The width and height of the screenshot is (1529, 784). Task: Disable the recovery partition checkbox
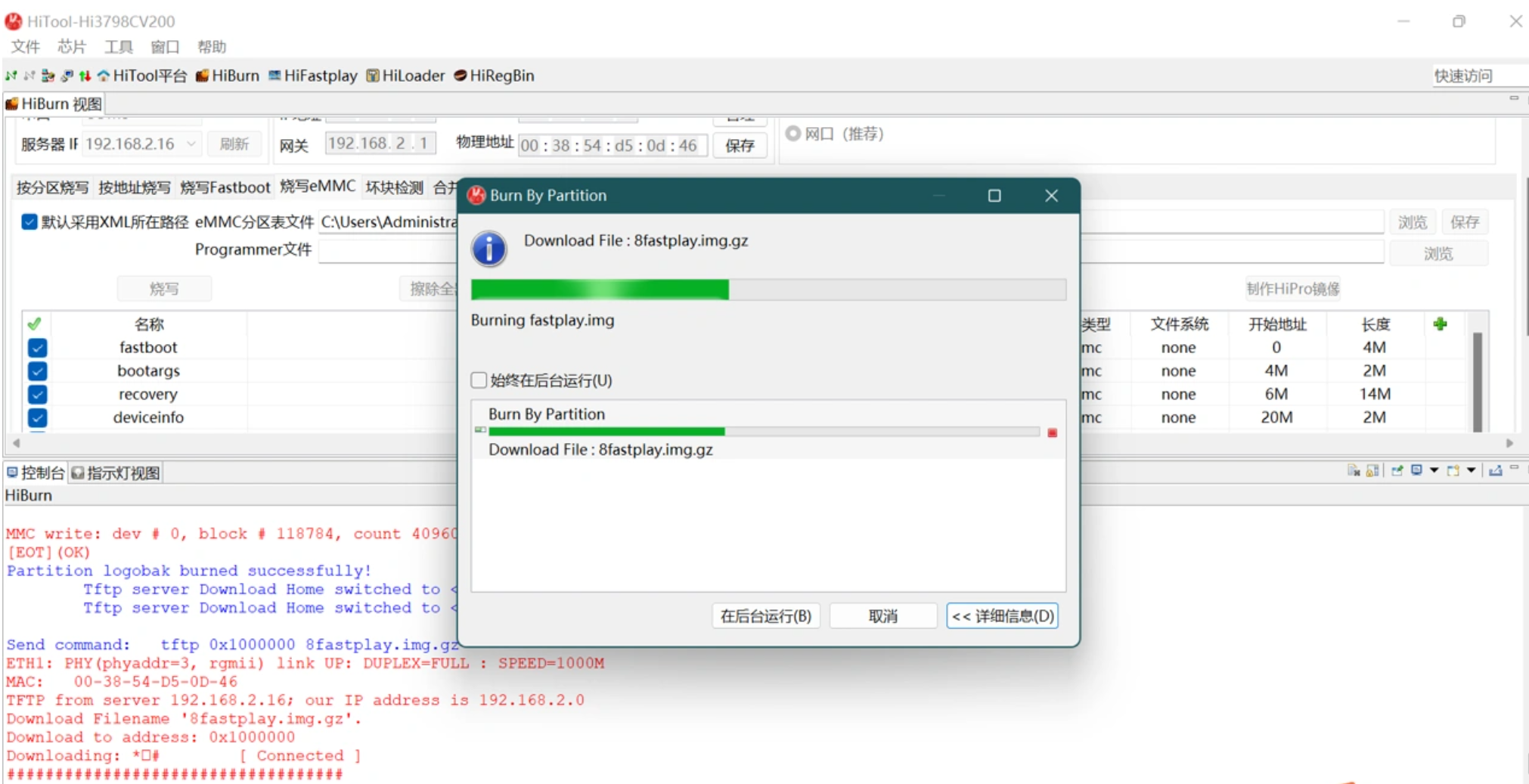38,394
